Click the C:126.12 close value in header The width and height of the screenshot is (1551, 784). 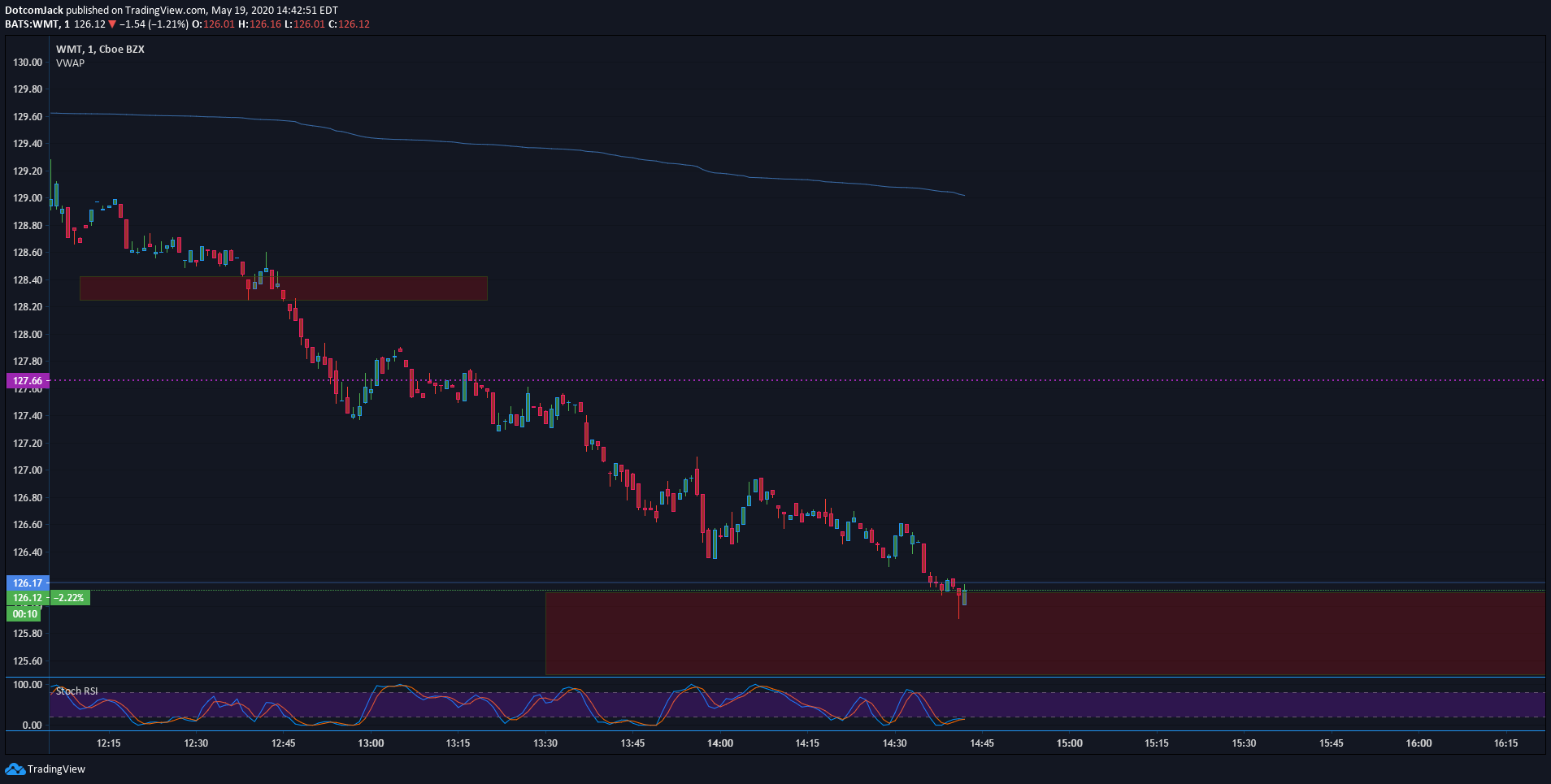[x=349, y=24]
